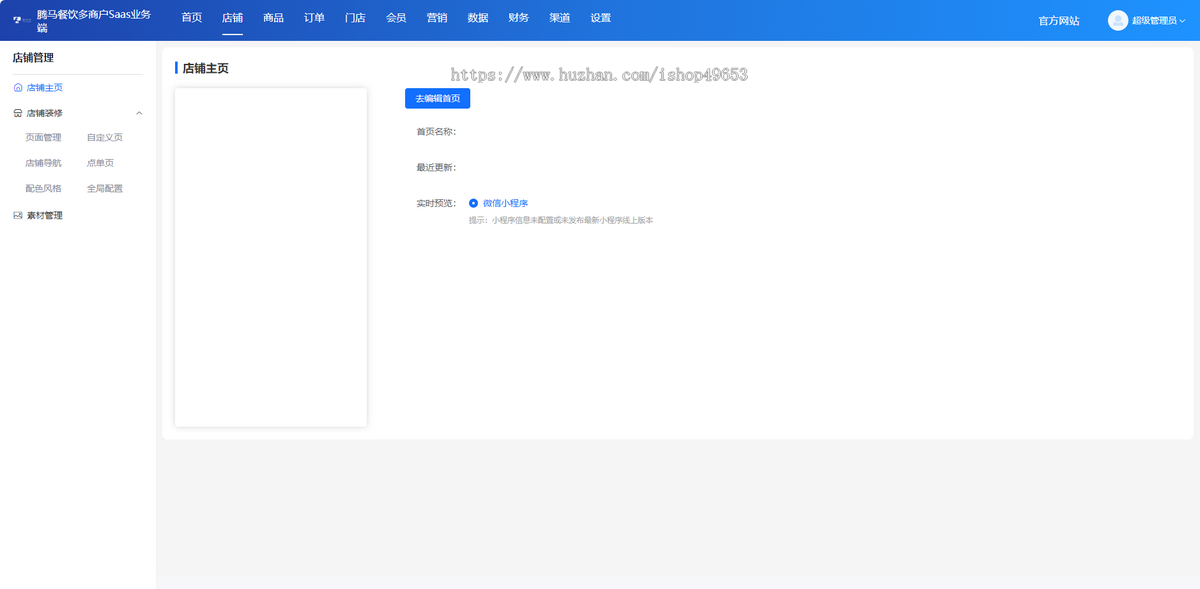The image size is (1200, 589).
Task: Click the 超级管理员 user avatar
Action: coord(1117,20)
